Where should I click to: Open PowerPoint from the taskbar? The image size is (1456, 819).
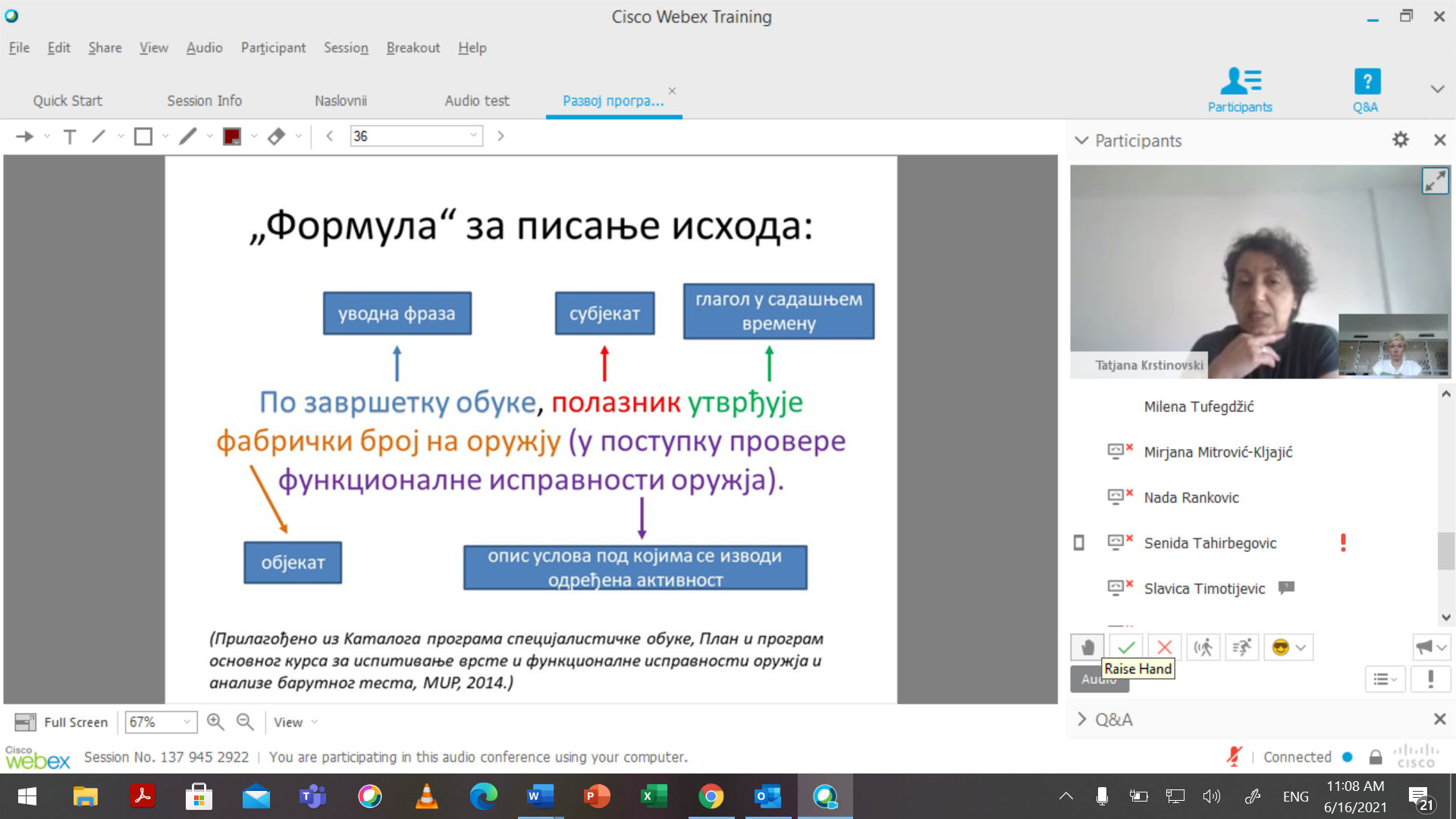[x=597, y=796]
